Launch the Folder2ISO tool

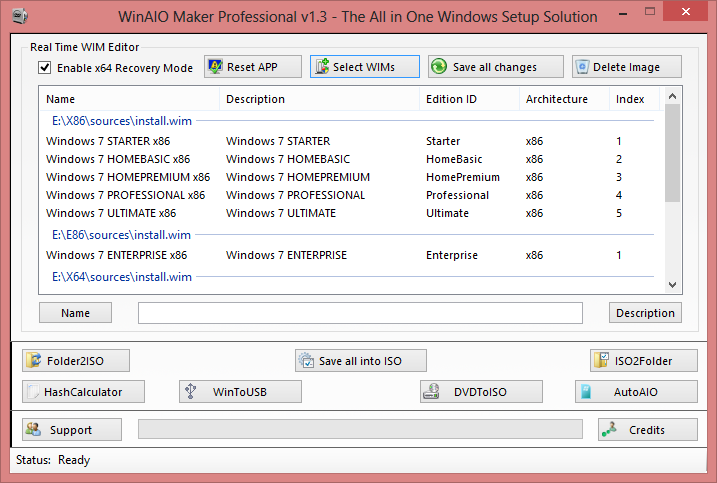pyautogui.click(x=76, y=361)
